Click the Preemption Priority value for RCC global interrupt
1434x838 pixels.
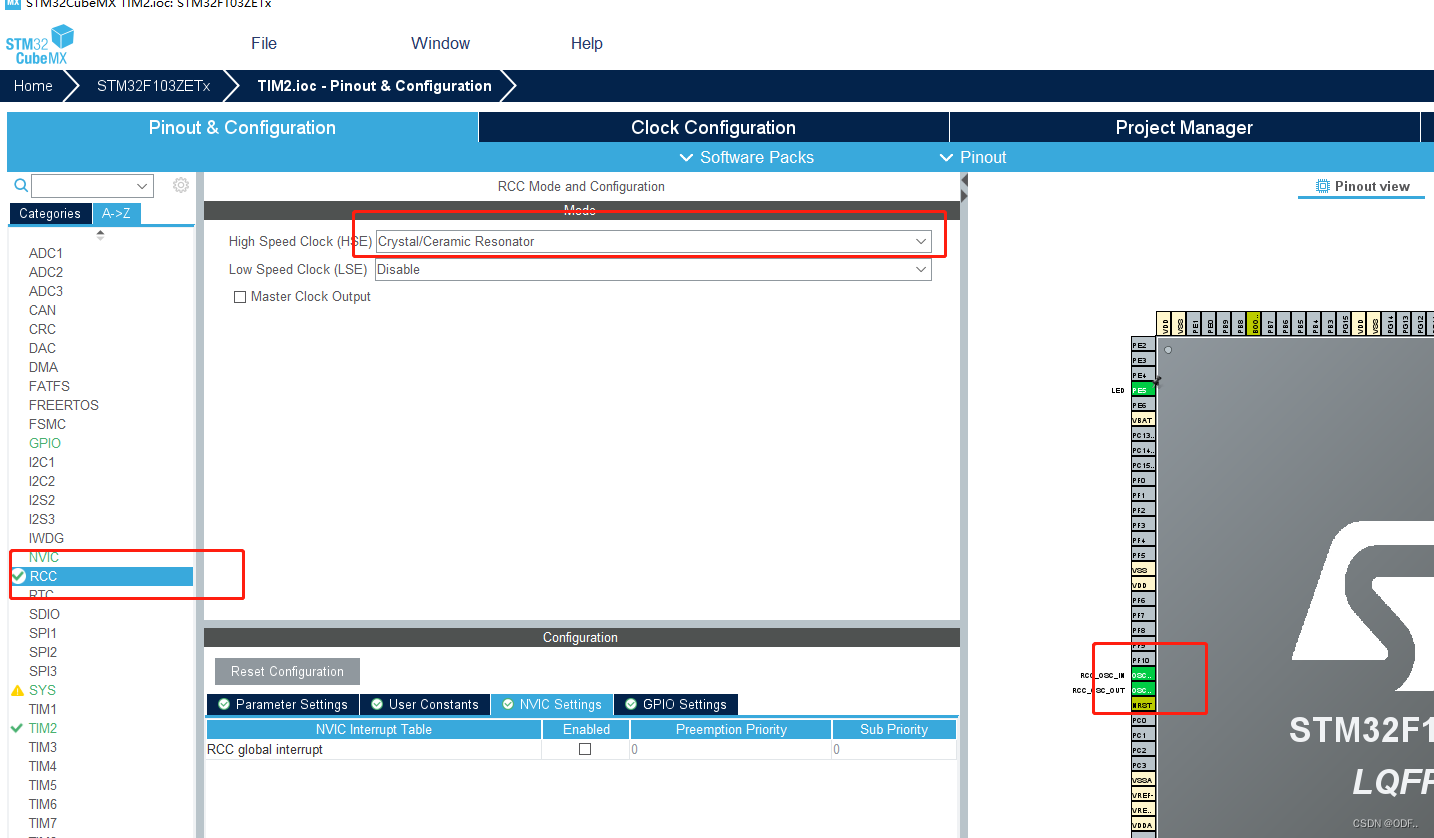[731, 749]
